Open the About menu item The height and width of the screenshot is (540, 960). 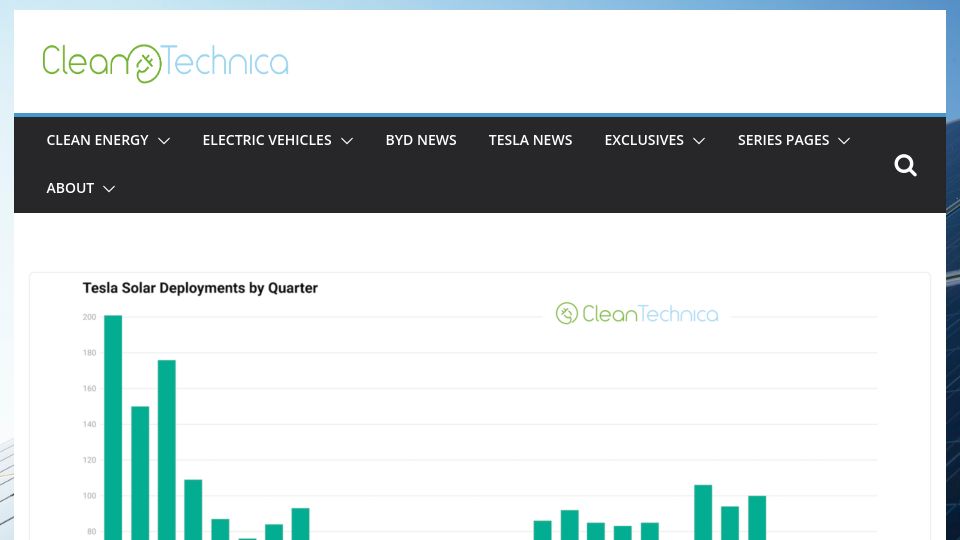click(x=70, y=188)
